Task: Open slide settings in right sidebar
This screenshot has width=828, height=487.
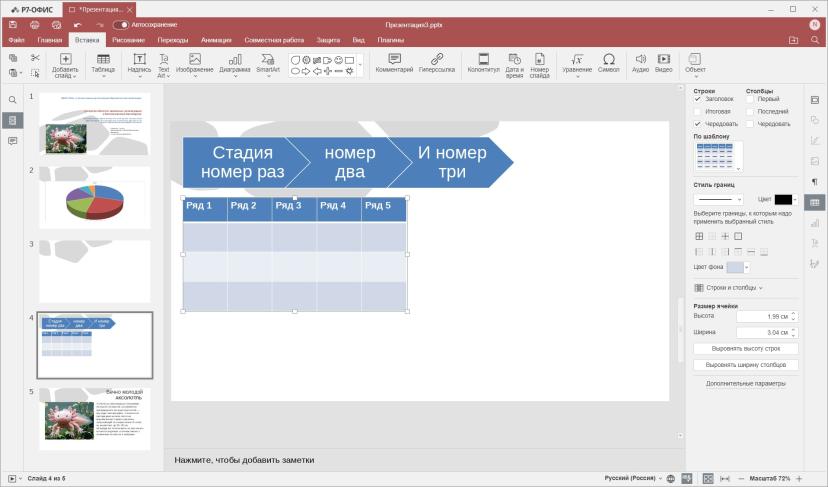Action: (815, 100)
